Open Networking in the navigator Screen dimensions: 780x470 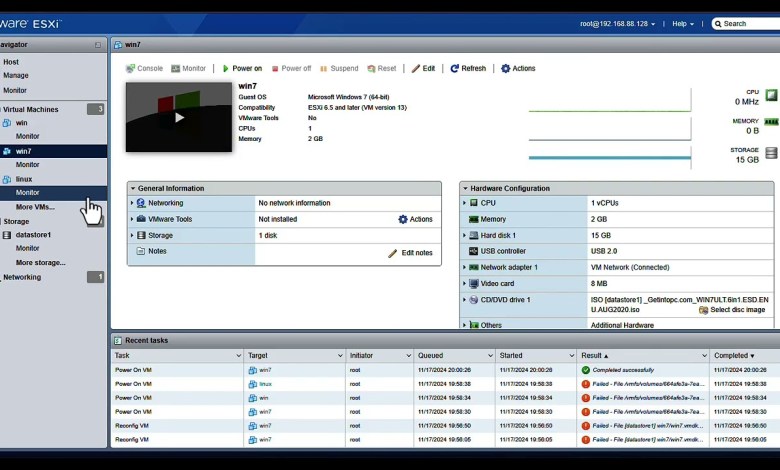(x=22, y=277)
